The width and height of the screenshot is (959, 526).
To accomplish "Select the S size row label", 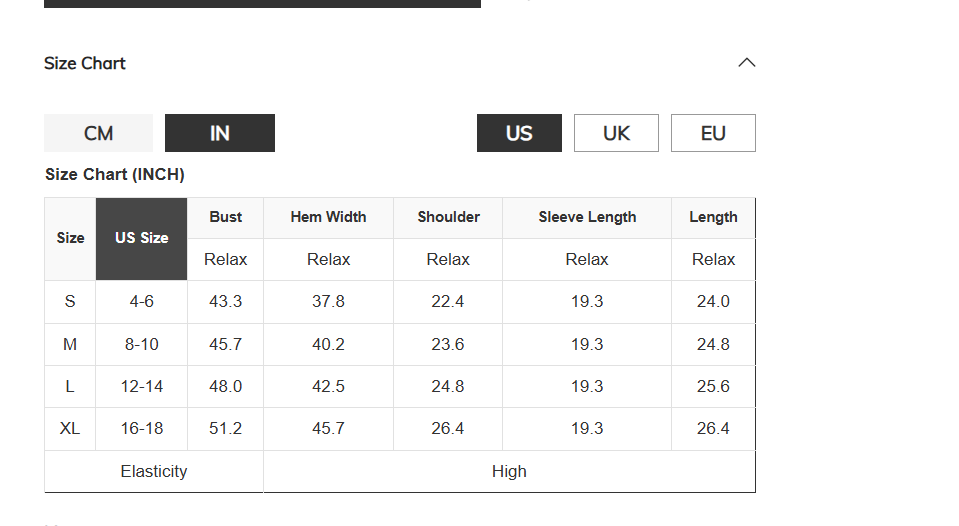I will click(70, 302).
